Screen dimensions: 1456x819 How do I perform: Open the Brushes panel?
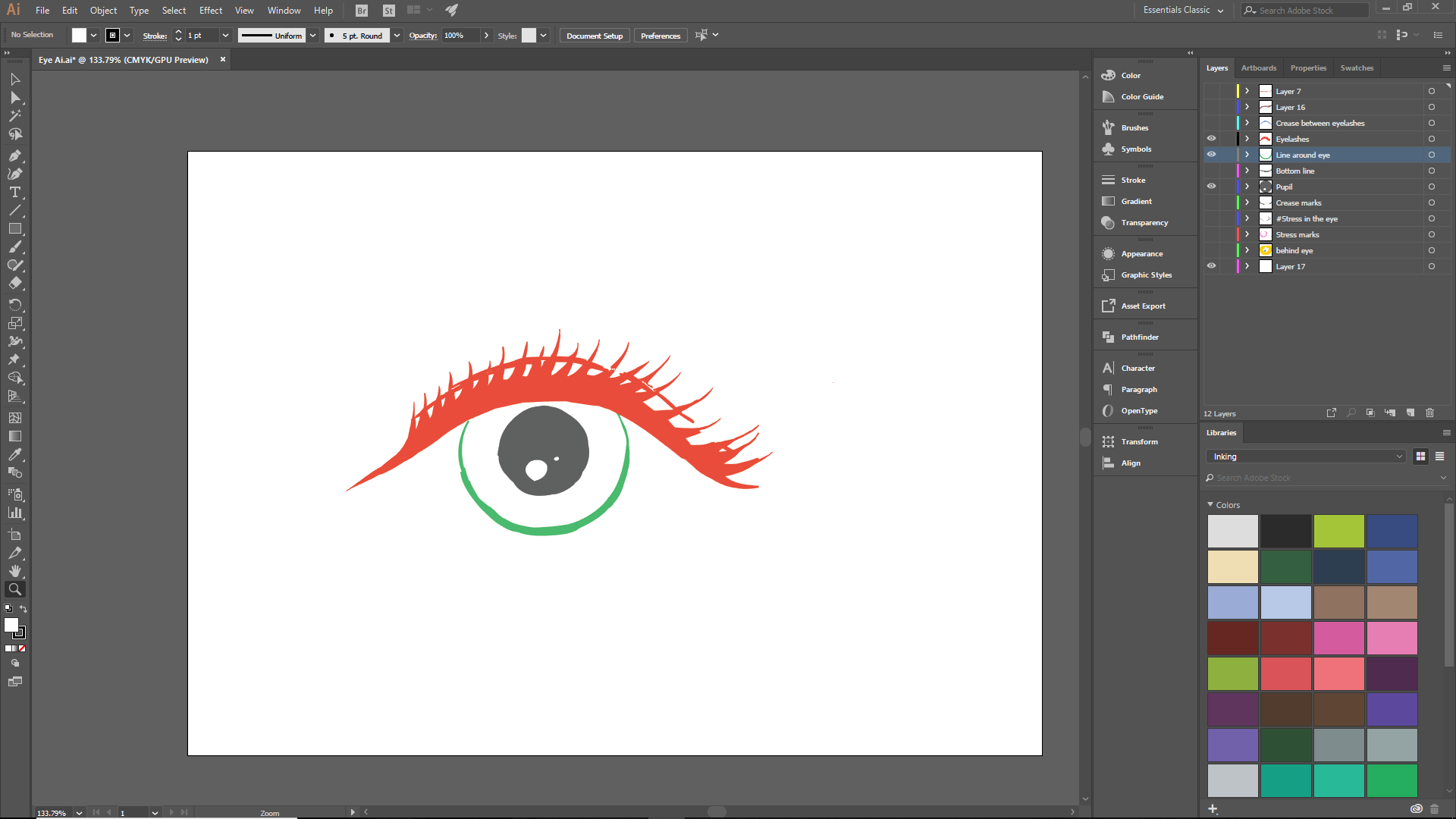pos(1134,127)
